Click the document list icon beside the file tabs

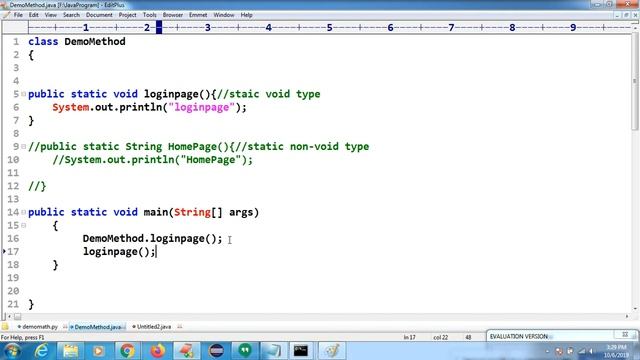(x=5, y=327)
